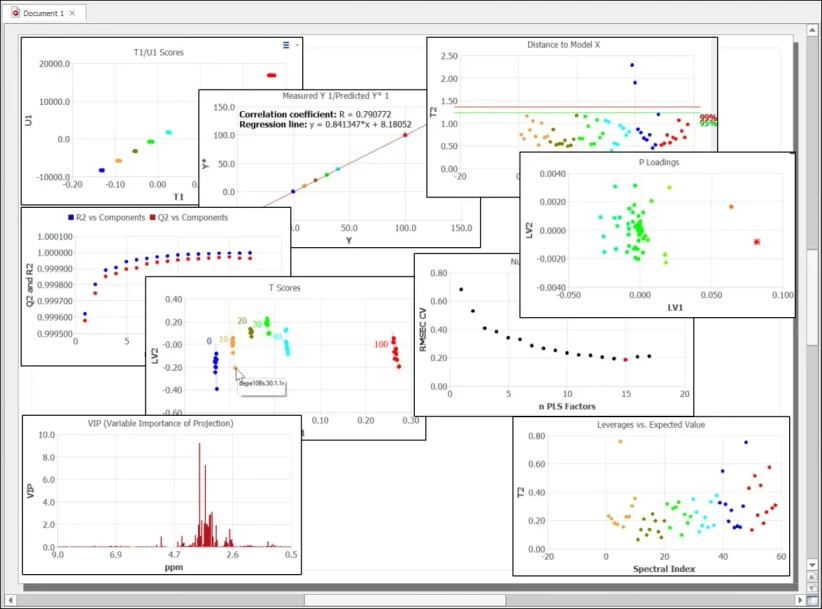Image resolution: width=822 pixels, height=609 pixels.
Task: Open the 95% threshold line options
Action: pyautogui.click(x=707, y=123)
